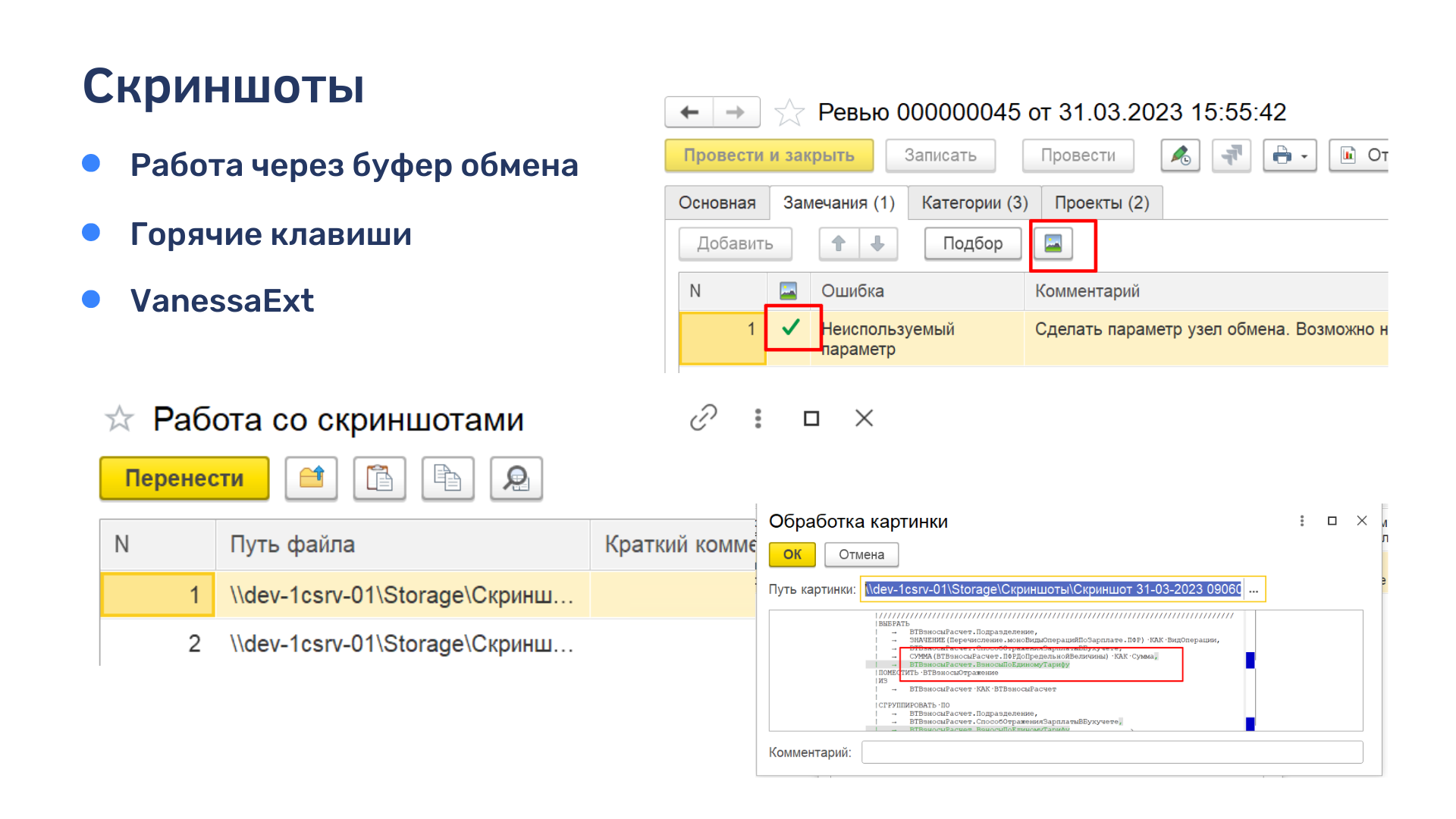Click the paste from clipboard icon

click(379, 478)
